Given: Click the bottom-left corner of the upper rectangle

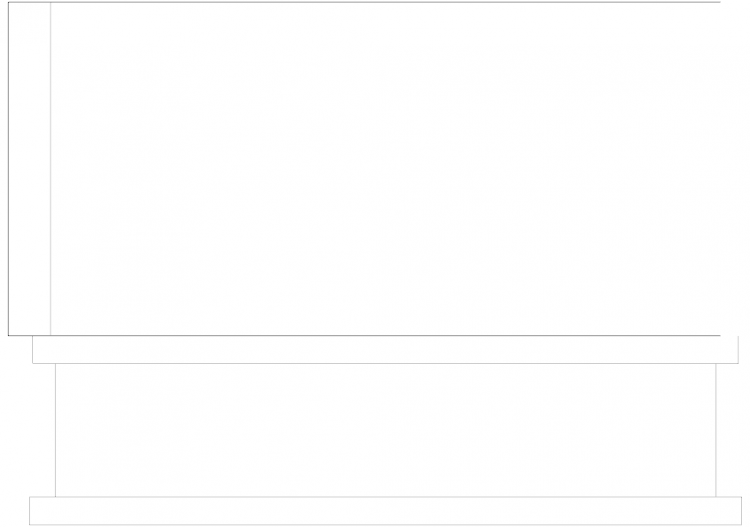Looking at the screenshot, I should (x=8, y=335).
